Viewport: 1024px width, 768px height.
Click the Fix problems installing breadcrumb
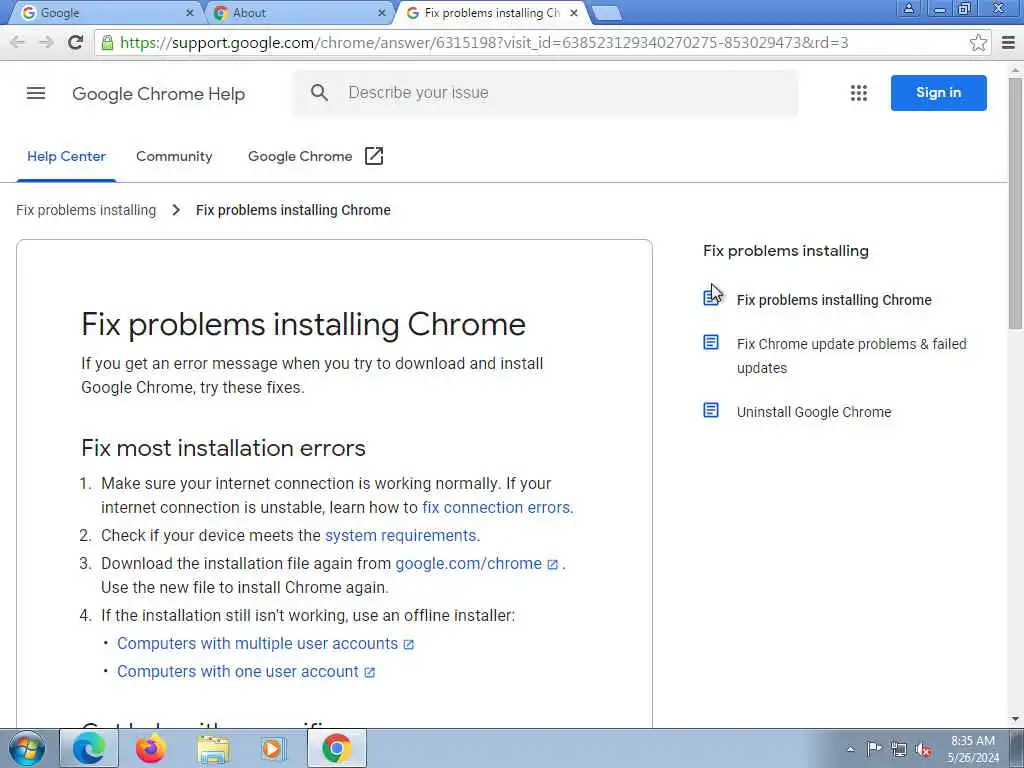click(86, 210)
